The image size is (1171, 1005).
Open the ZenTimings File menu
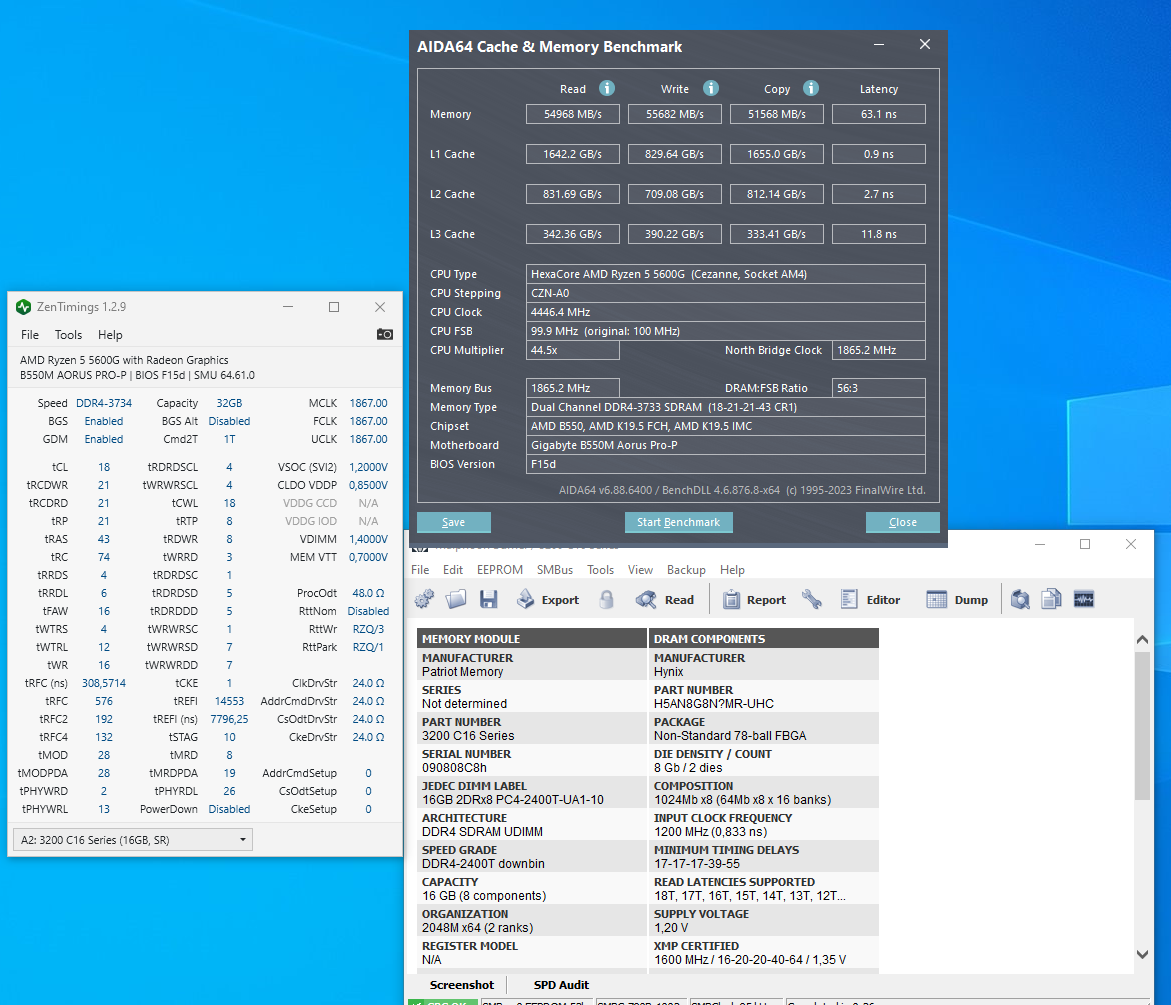30,335
